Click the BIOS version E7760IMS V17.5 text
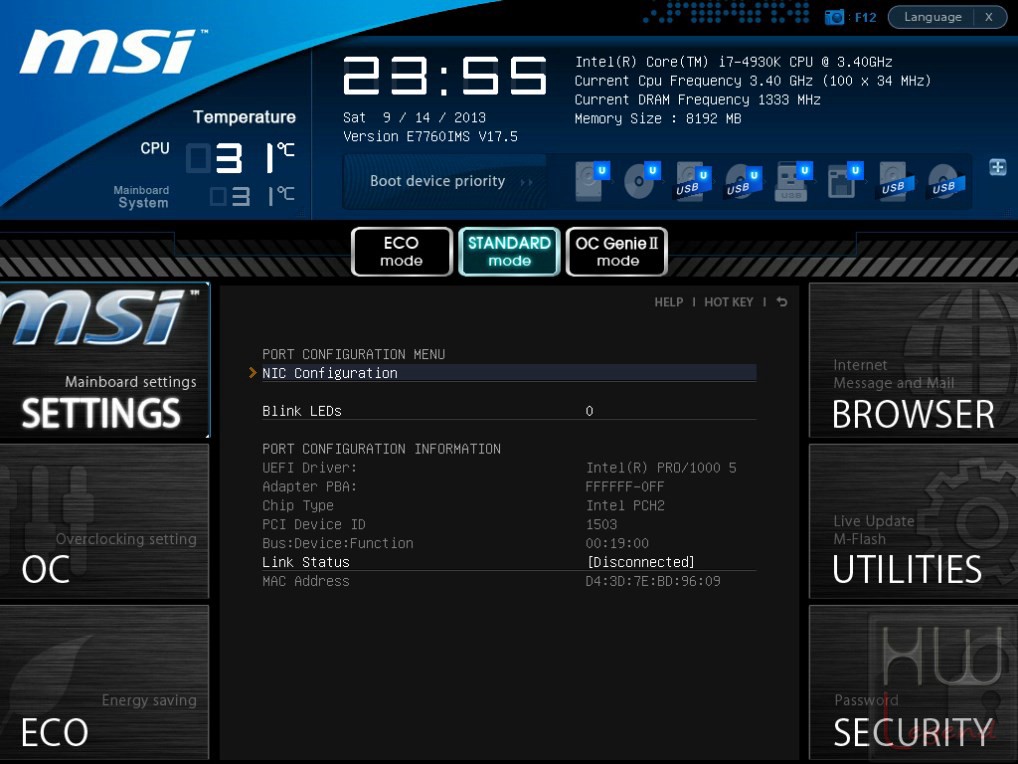This screenshot has height=764, width=1018. [x=430, y=136]
